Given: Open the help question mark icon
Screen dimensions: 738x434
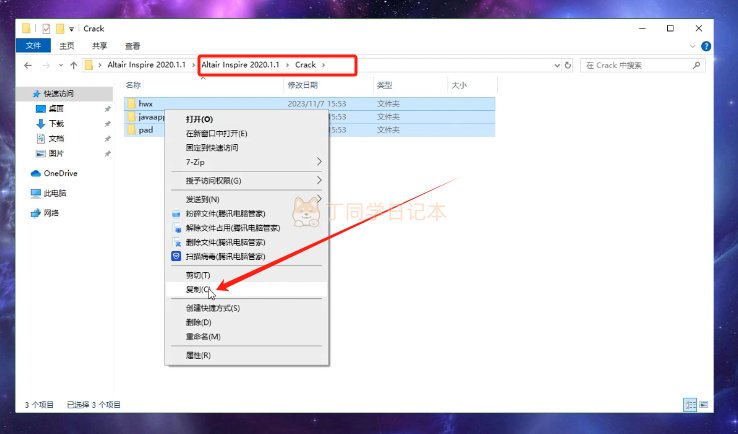Looking at the screenshot, I should 706,46.
